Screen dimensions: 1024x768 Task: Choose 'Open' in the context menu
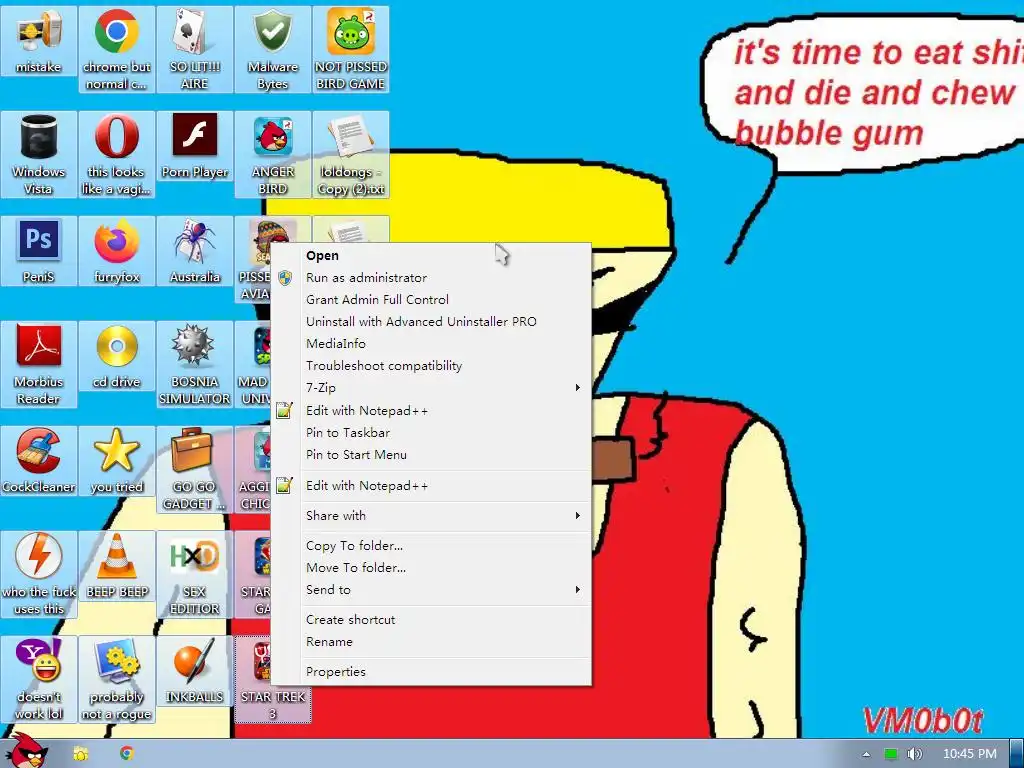[x=431, y=255]
